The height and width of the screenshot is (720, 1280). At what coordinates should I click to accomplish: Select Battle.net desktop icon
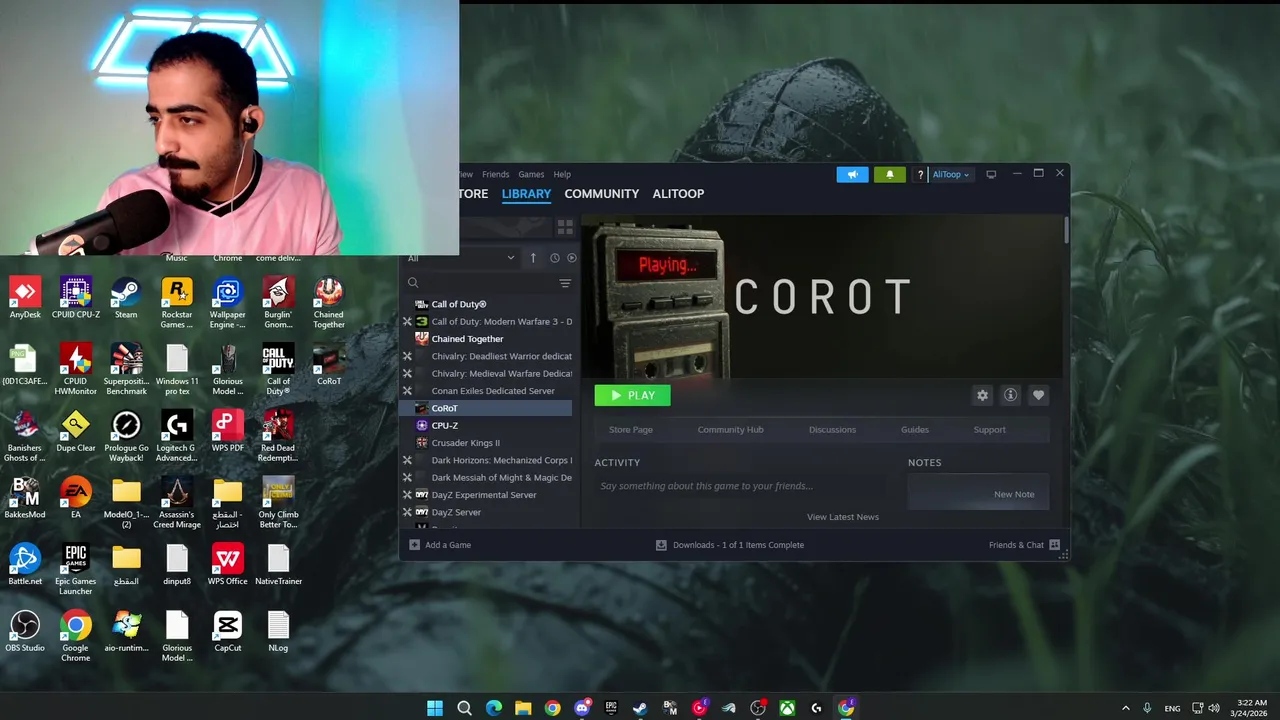[25, 565]
